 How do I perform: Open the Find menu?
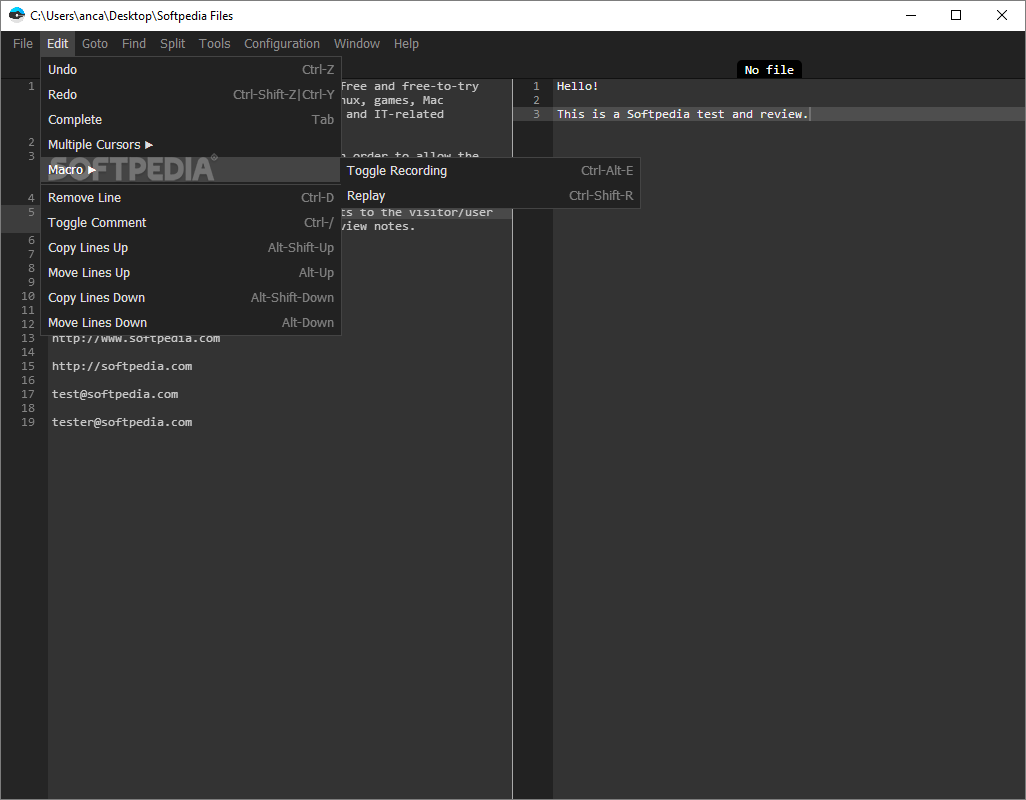133,44
